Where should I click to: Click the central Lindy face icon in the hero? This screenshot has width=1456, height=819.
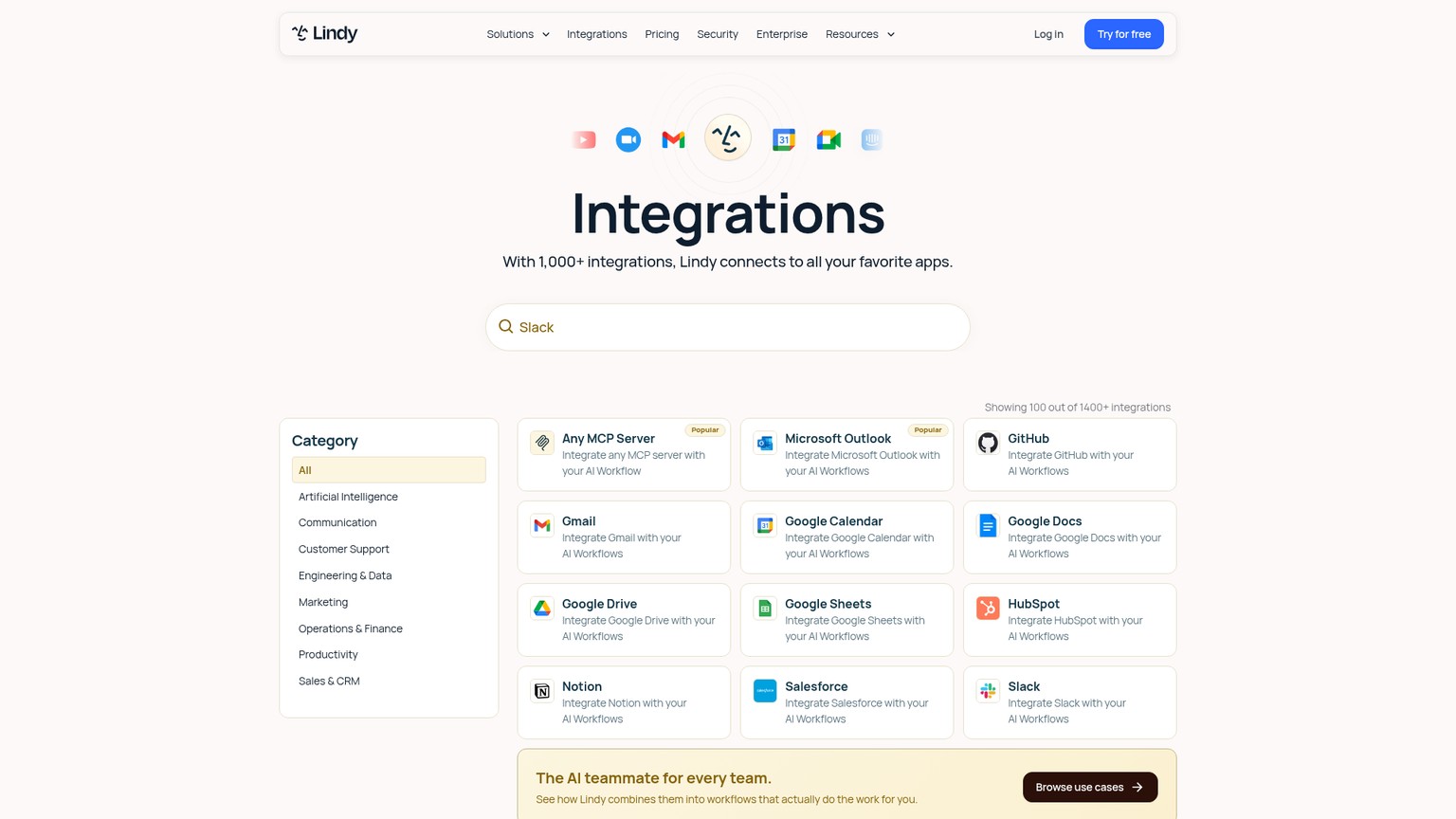728,138
